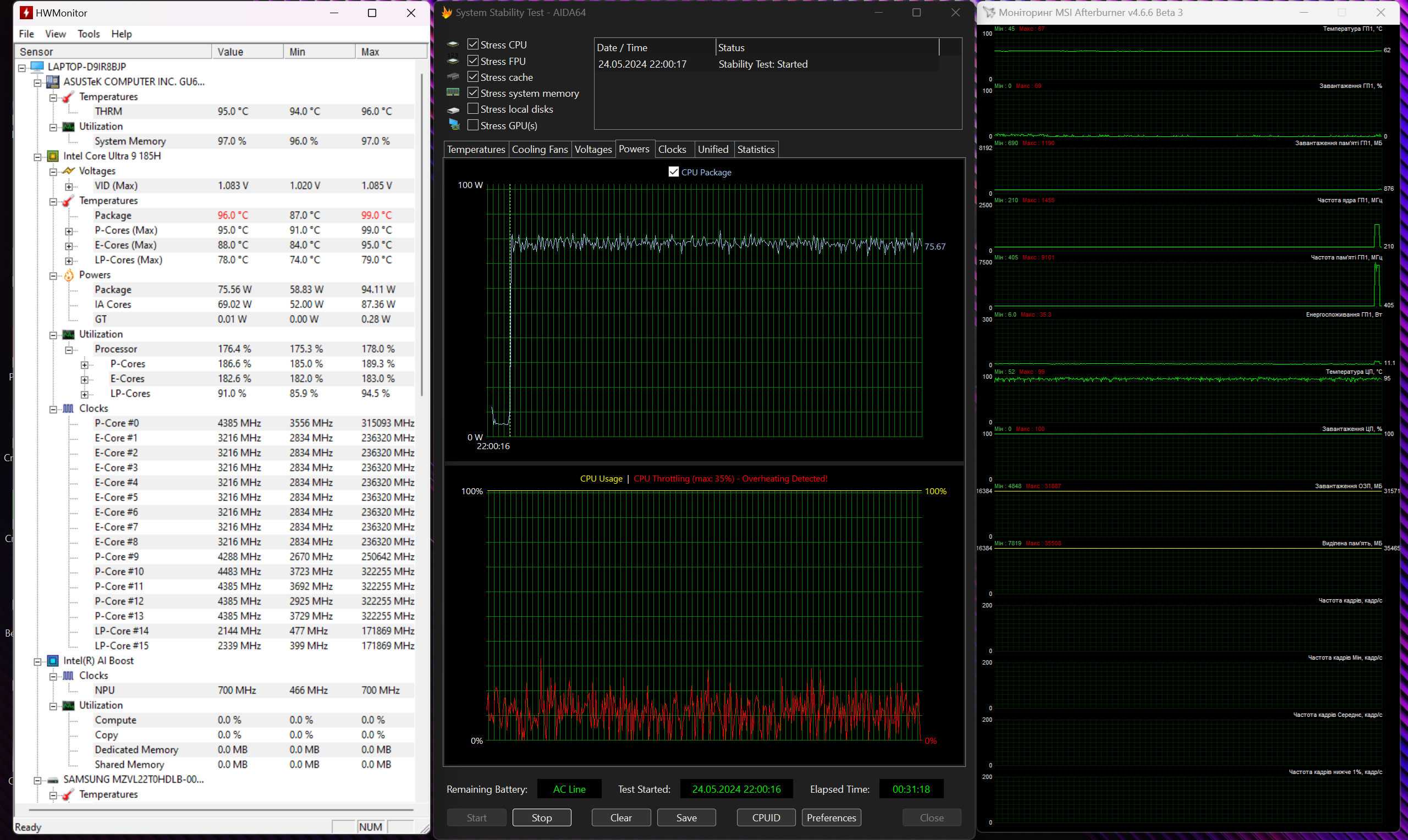
Task: Open Preferences in the stability test
Action: 831,818
